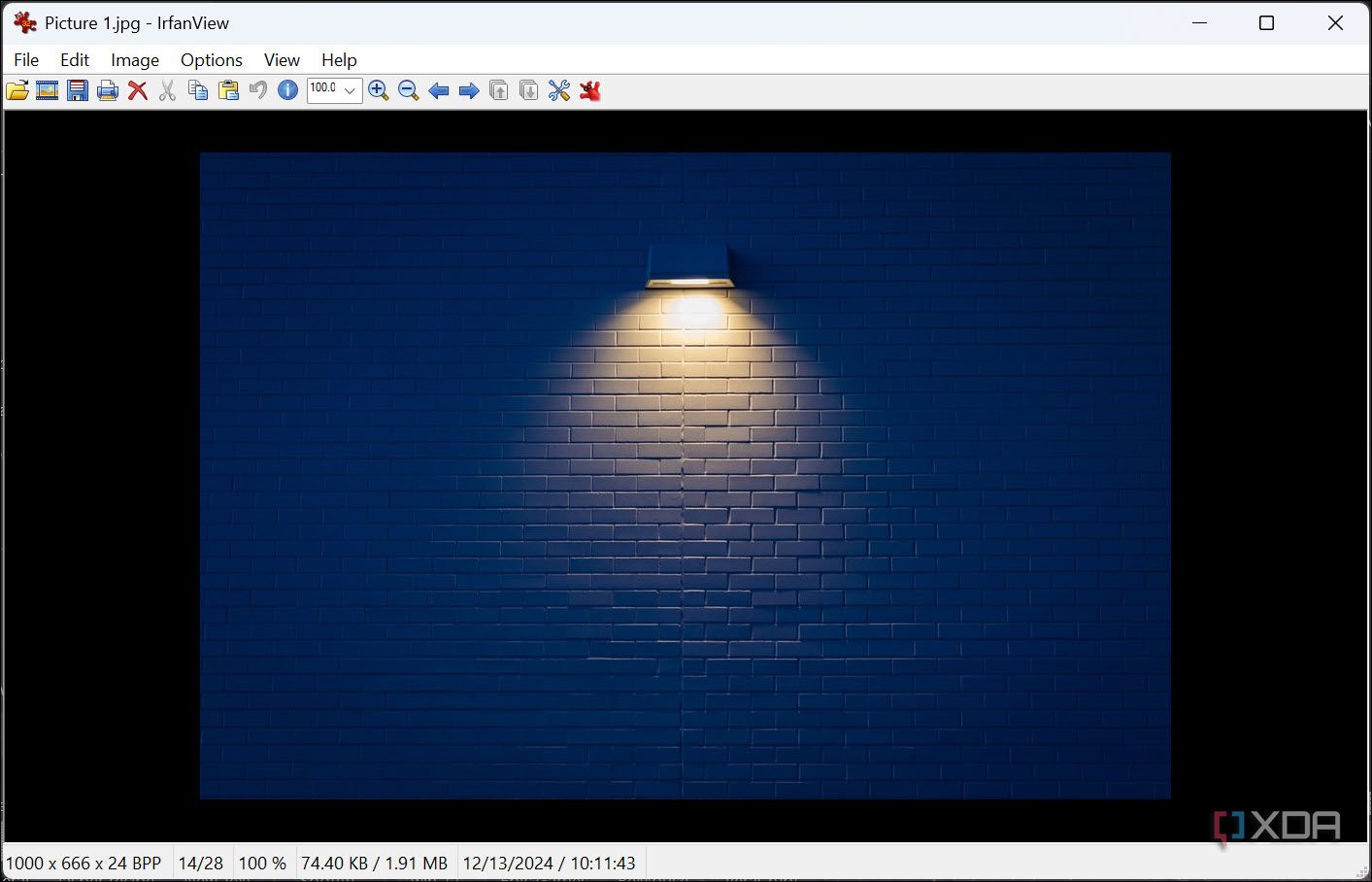
Task: Copy the image using the toolbar copy icon
Action: pos(198,91)
